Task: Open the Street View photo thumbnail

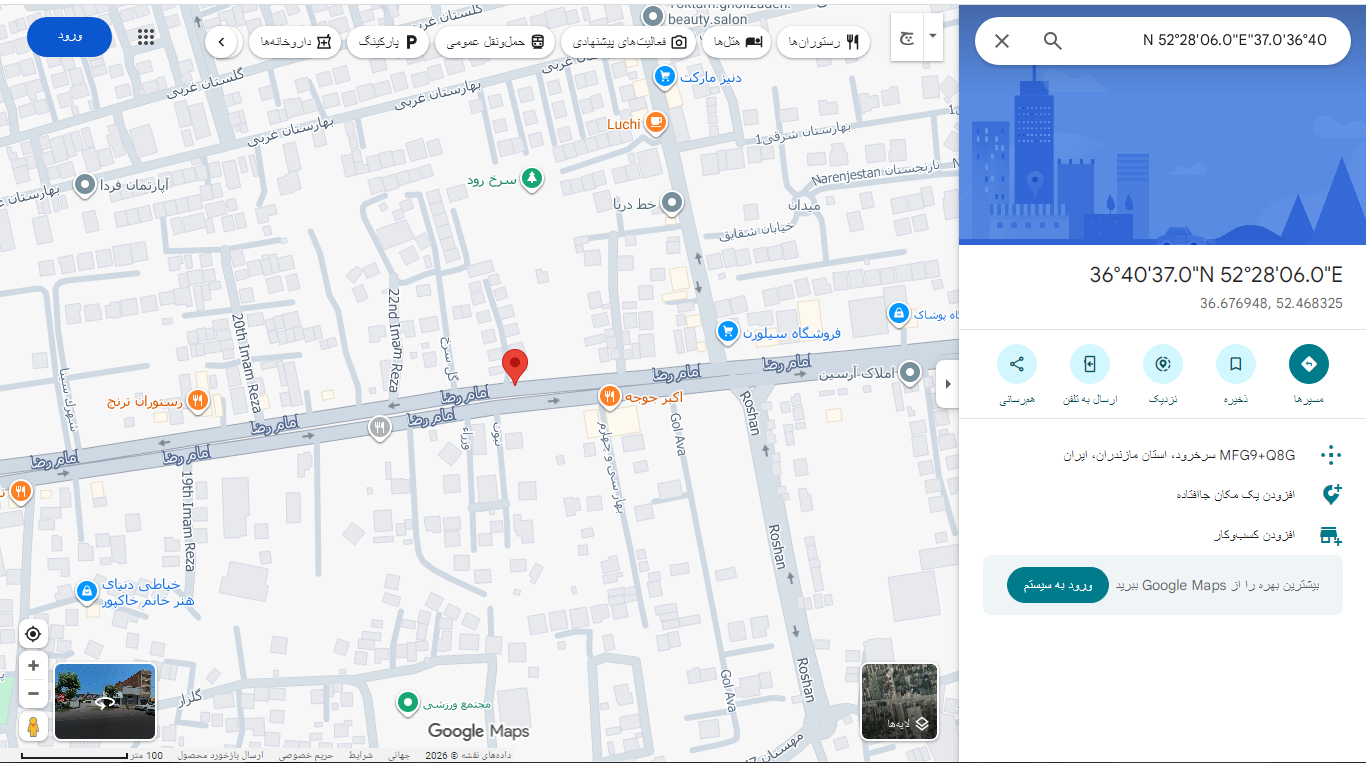Action: (x=105, y=702)
